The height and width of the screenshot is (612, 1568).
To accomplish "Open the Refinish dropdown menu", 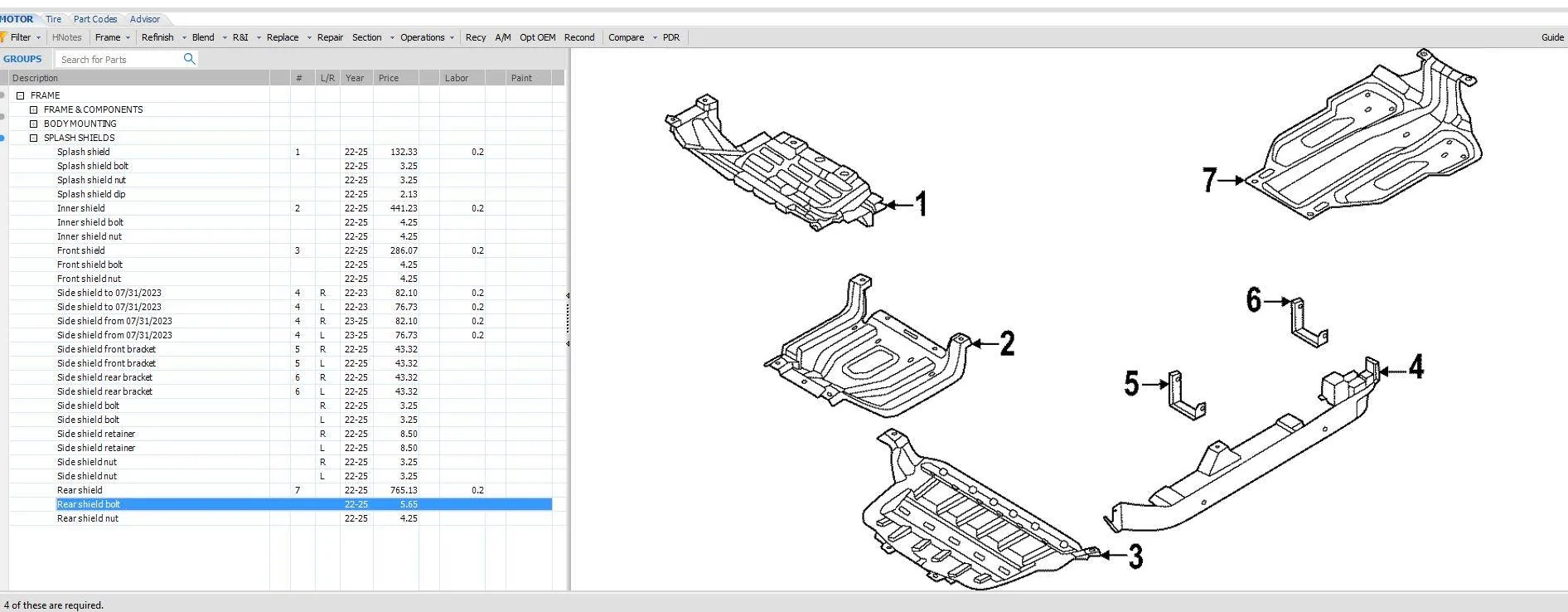I will (184, 37).
